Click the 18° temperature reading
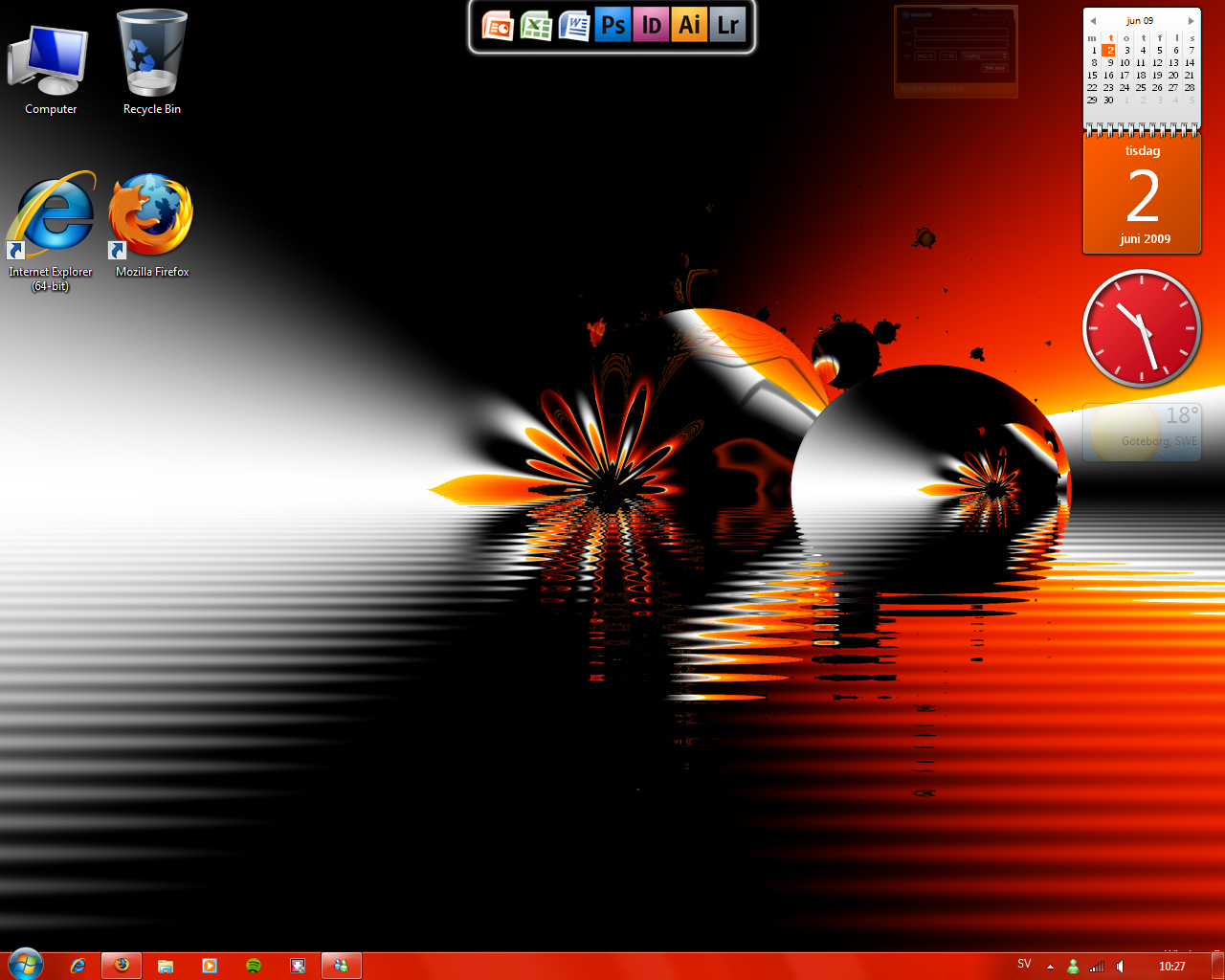The height and width of the screenshot is (980, 1225). click(x=1181, y=415)
